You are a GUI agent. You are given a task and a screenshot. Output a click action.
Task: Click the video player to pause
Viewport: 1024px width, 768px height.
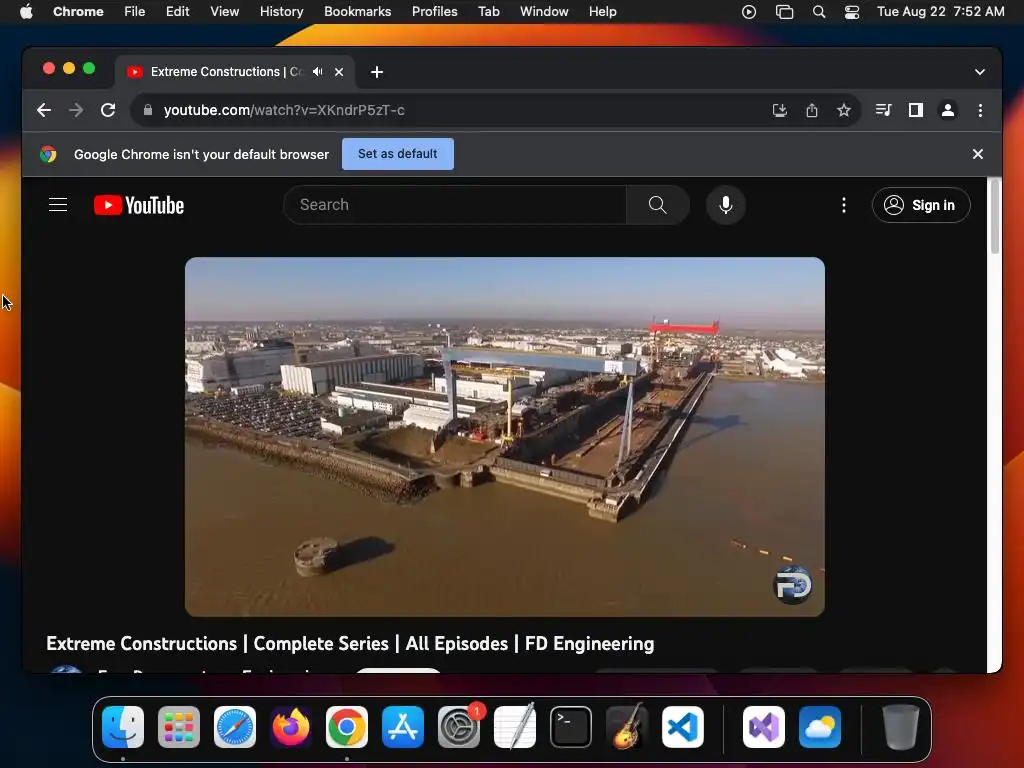pos(505,436)
